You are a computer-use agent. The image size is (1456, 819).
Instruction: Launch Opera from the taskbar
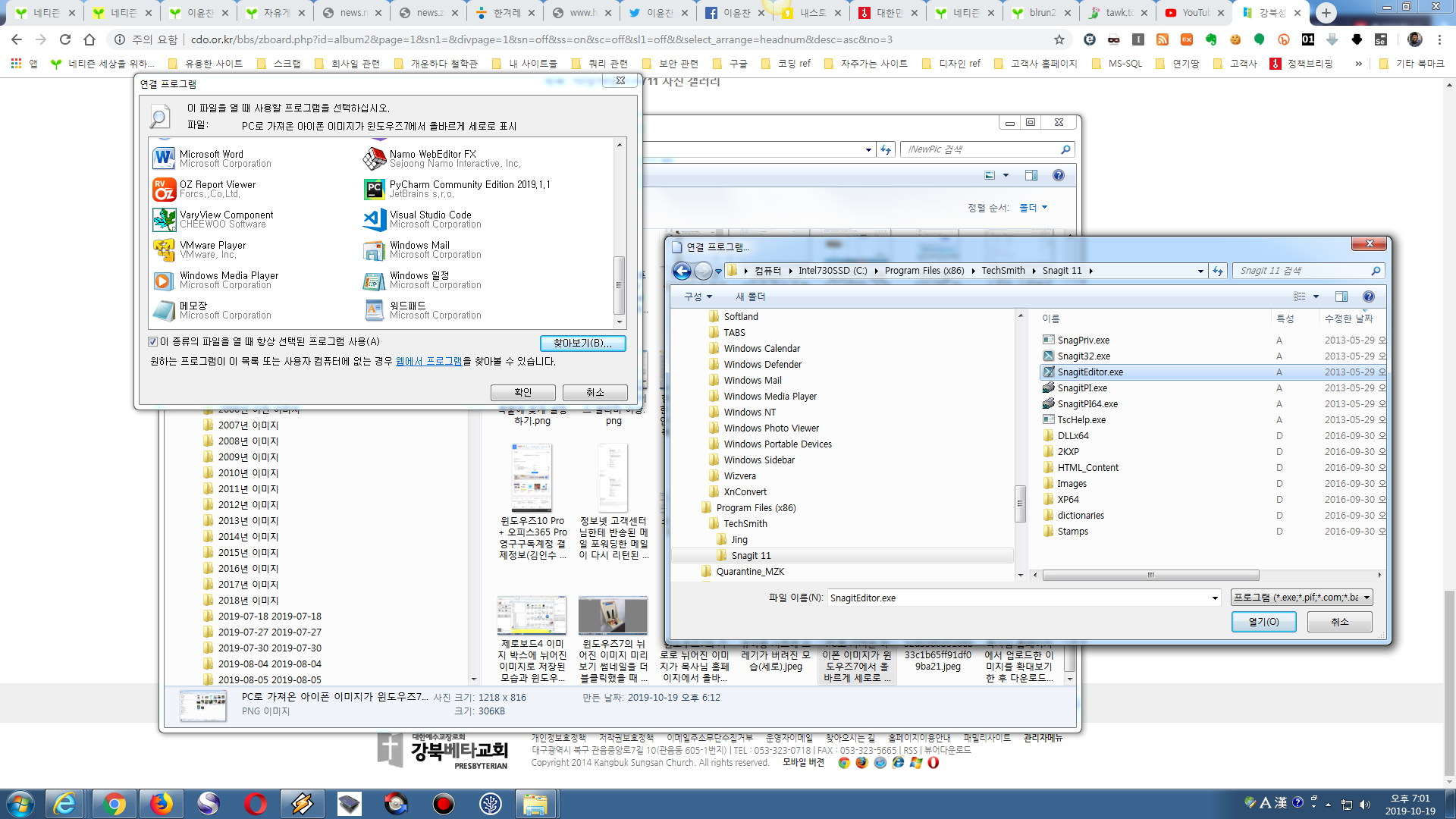point(256,803)
